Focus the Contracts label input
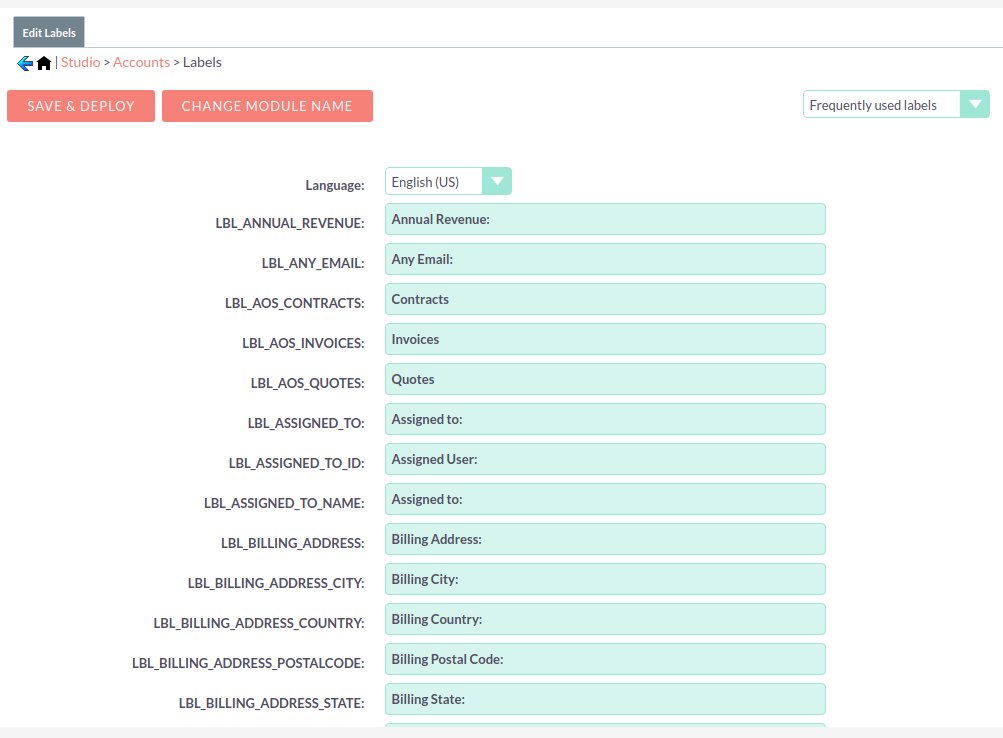The width and height of the screenshot is (1003, 738). pos(605,299)
